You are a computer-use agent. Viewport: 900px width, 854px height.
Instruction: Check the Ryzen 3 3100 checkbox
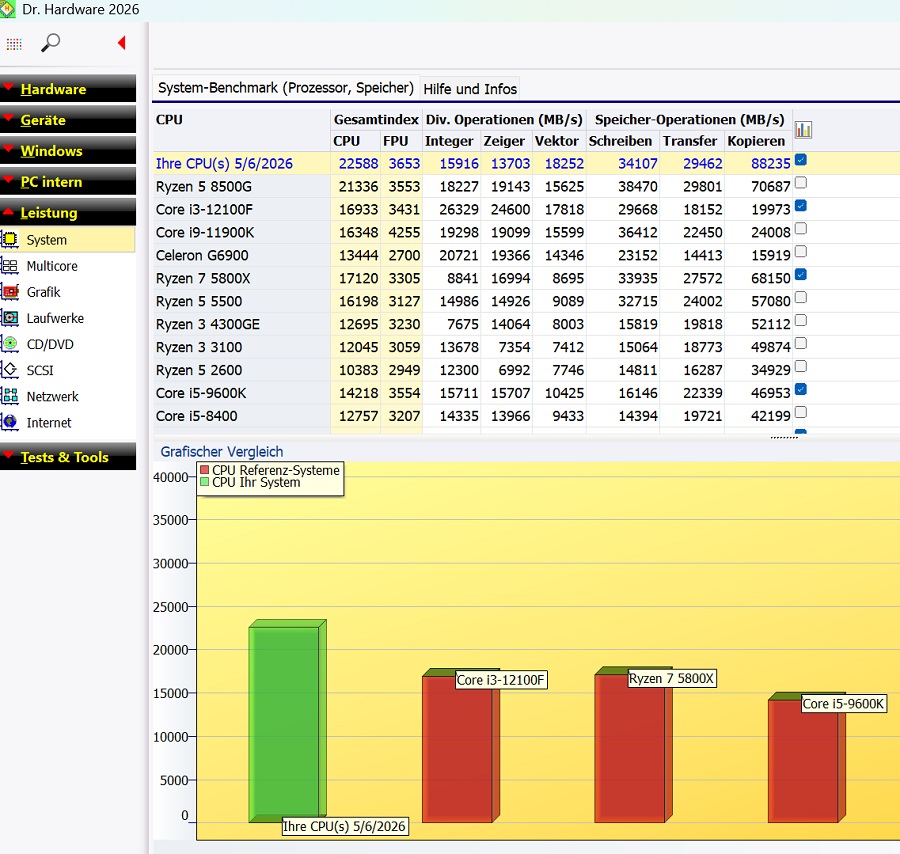pos(801,344)
